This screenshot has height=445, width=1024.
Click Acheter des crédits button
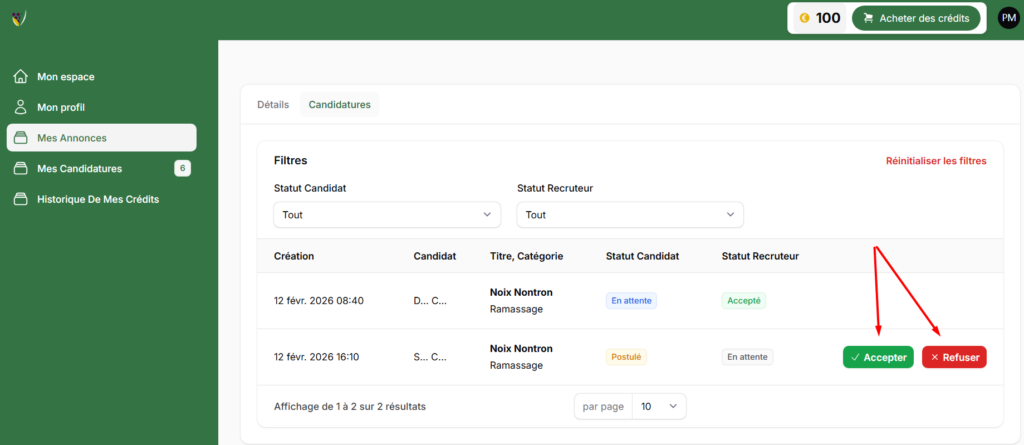915,18
